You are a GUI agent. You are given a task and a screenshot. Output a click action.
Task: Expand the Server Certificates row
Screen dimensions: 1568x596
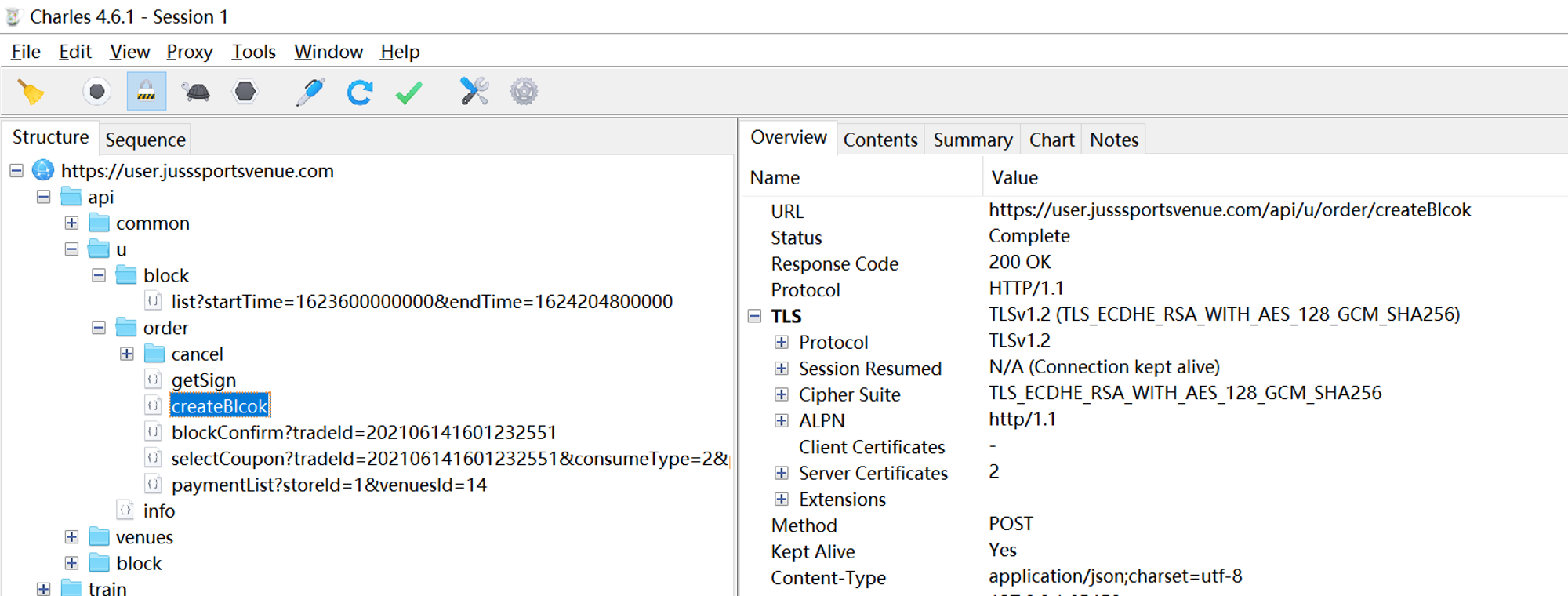coord(782,473)
